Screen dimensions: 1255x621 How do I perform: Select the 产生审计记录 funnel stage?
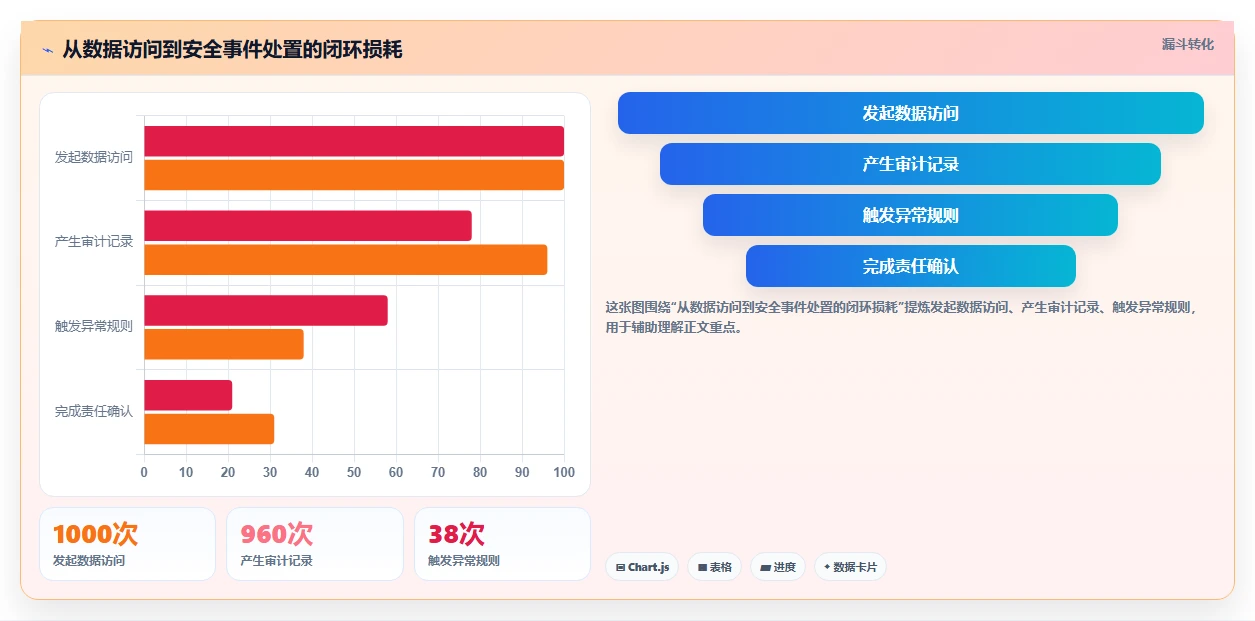911,164
